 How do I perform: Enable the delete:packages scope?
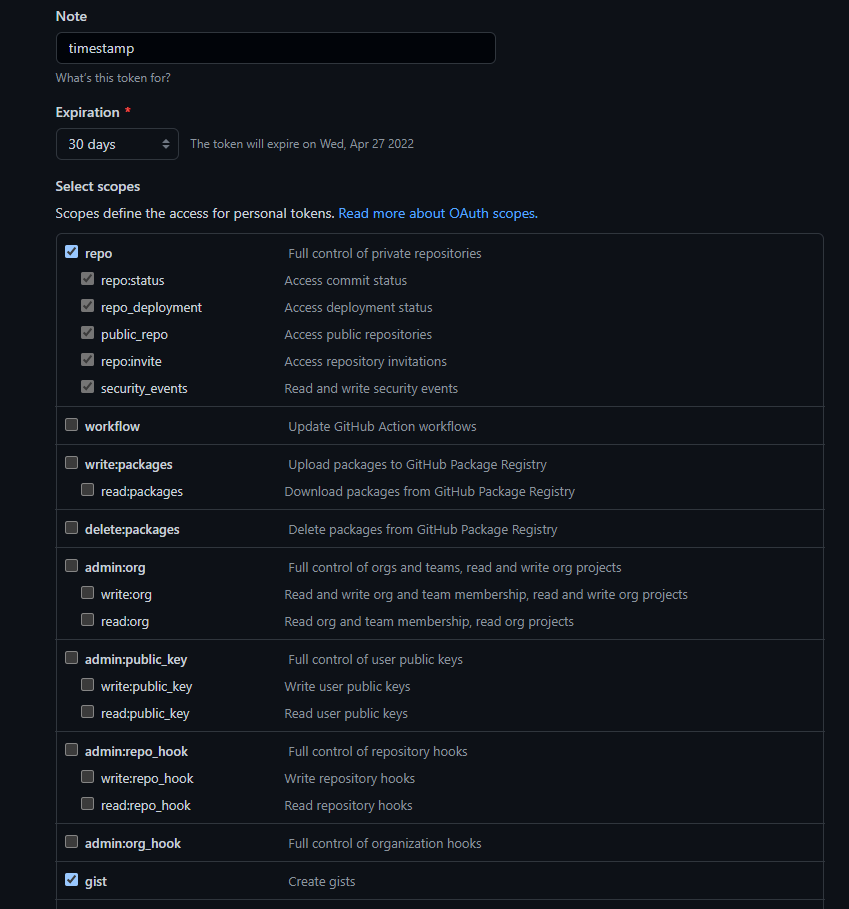[71, 527]
